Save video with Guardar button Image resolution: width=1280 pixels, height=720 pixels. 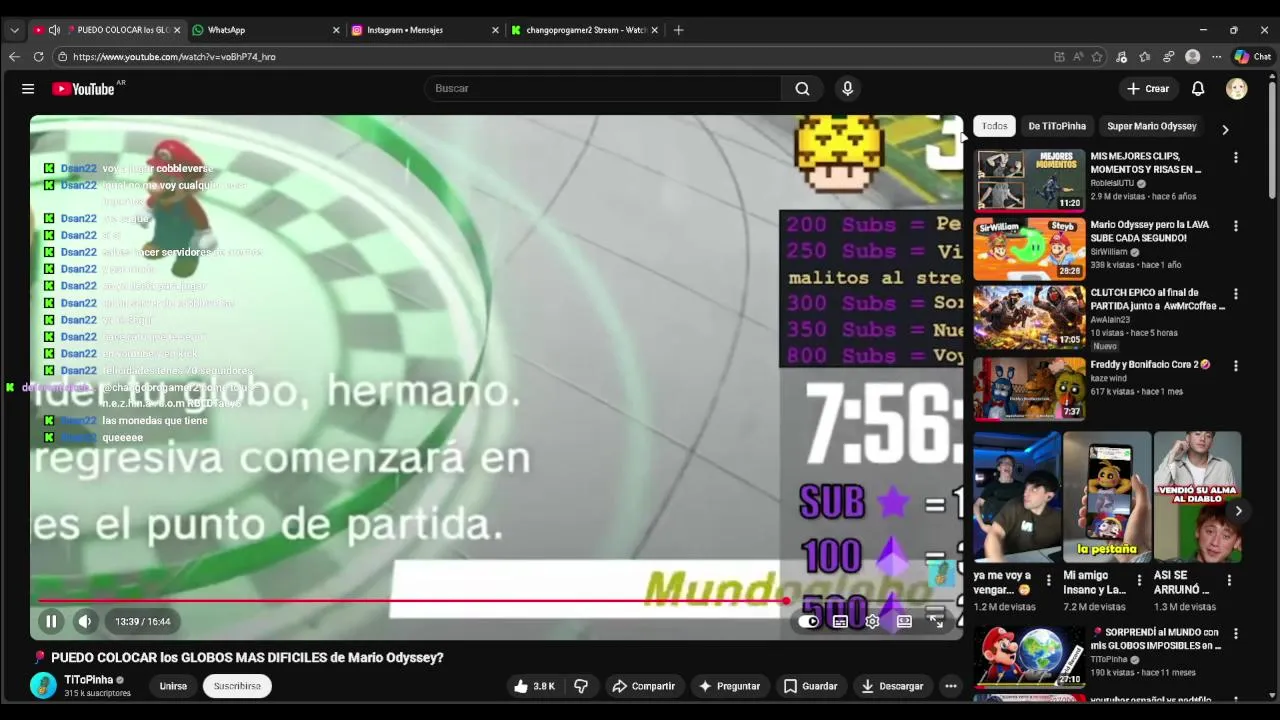(x=810, y=686)
